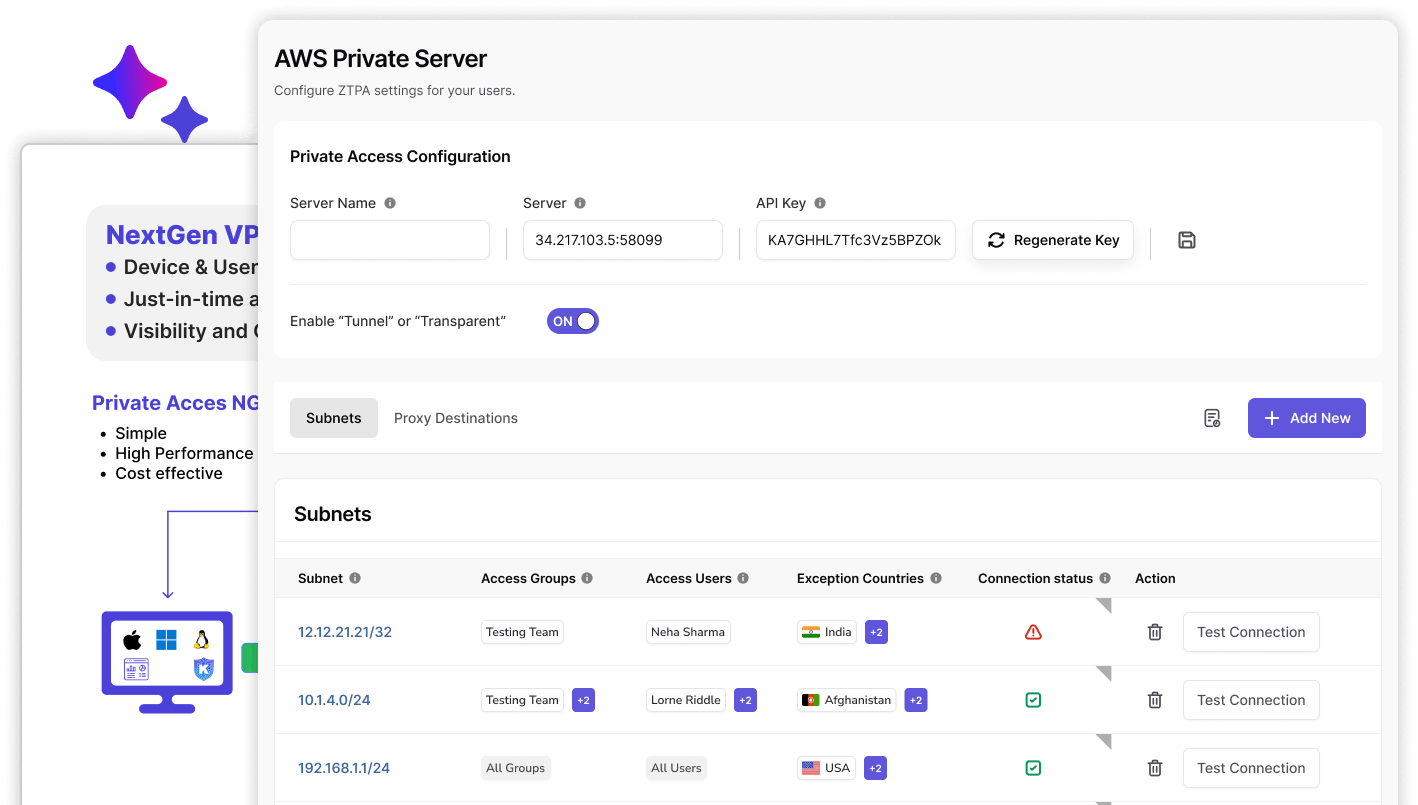Expand +2 more access users beside Lorne Riddle
The height and width of the screenshot is (805, 1418).
pos(745,700)
